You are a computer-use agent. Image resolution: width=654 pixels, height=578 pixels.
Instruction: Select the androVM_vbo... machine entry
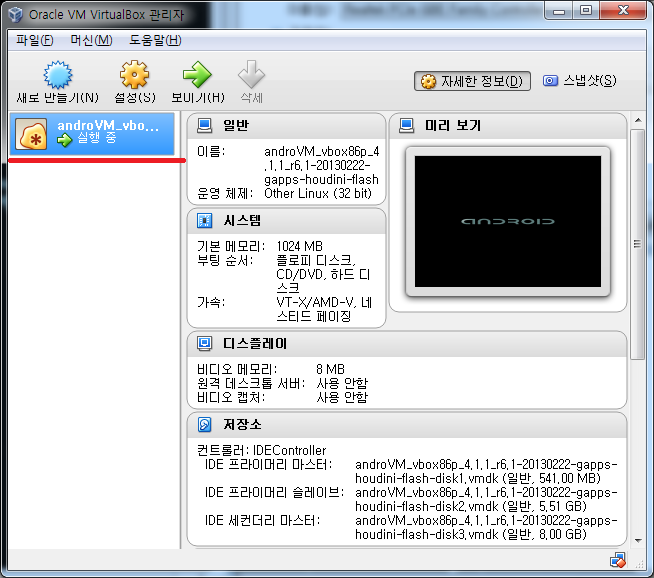click(92, 133)
